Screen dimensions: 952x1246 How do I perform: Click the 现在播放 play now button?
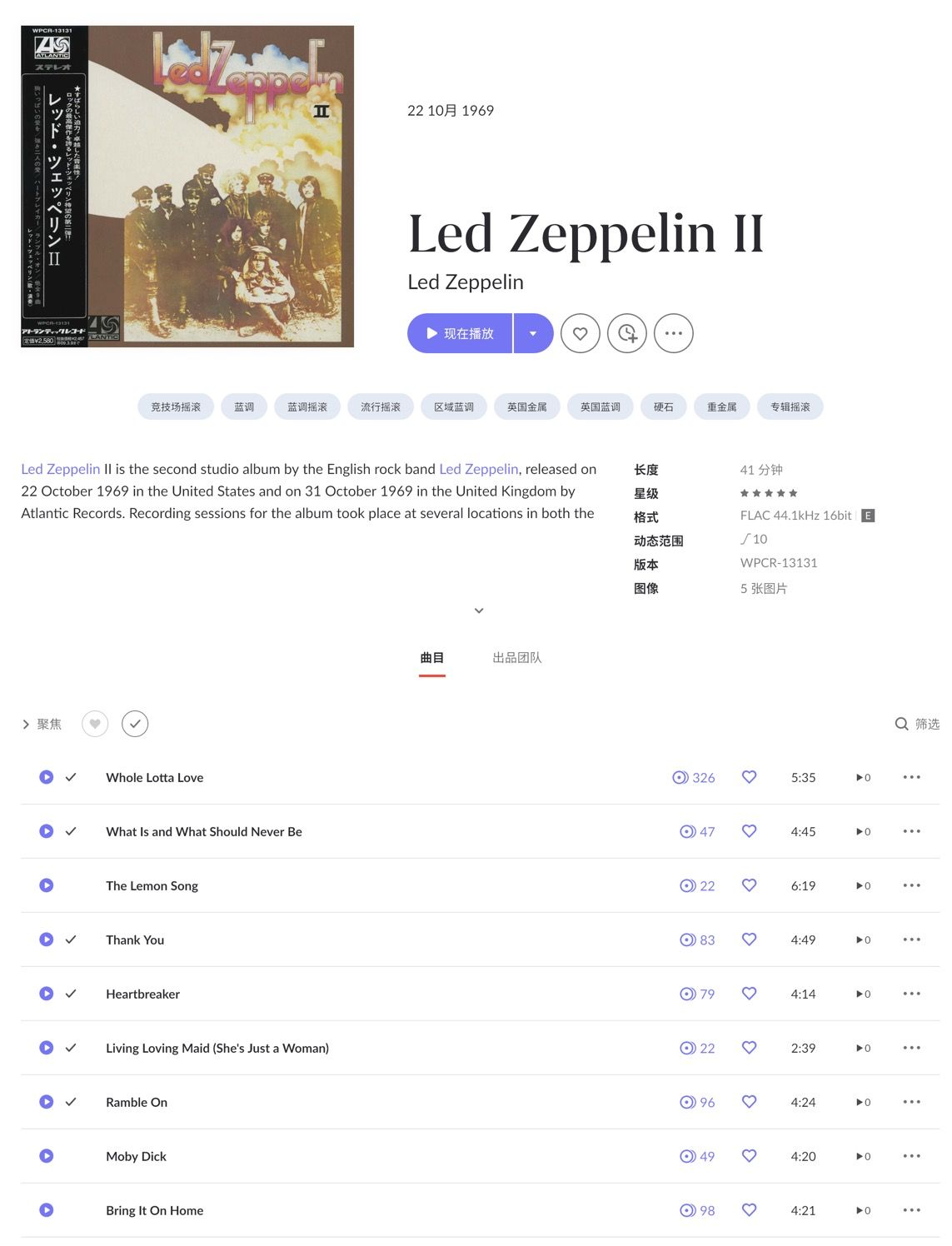click(x=460, y=333)
